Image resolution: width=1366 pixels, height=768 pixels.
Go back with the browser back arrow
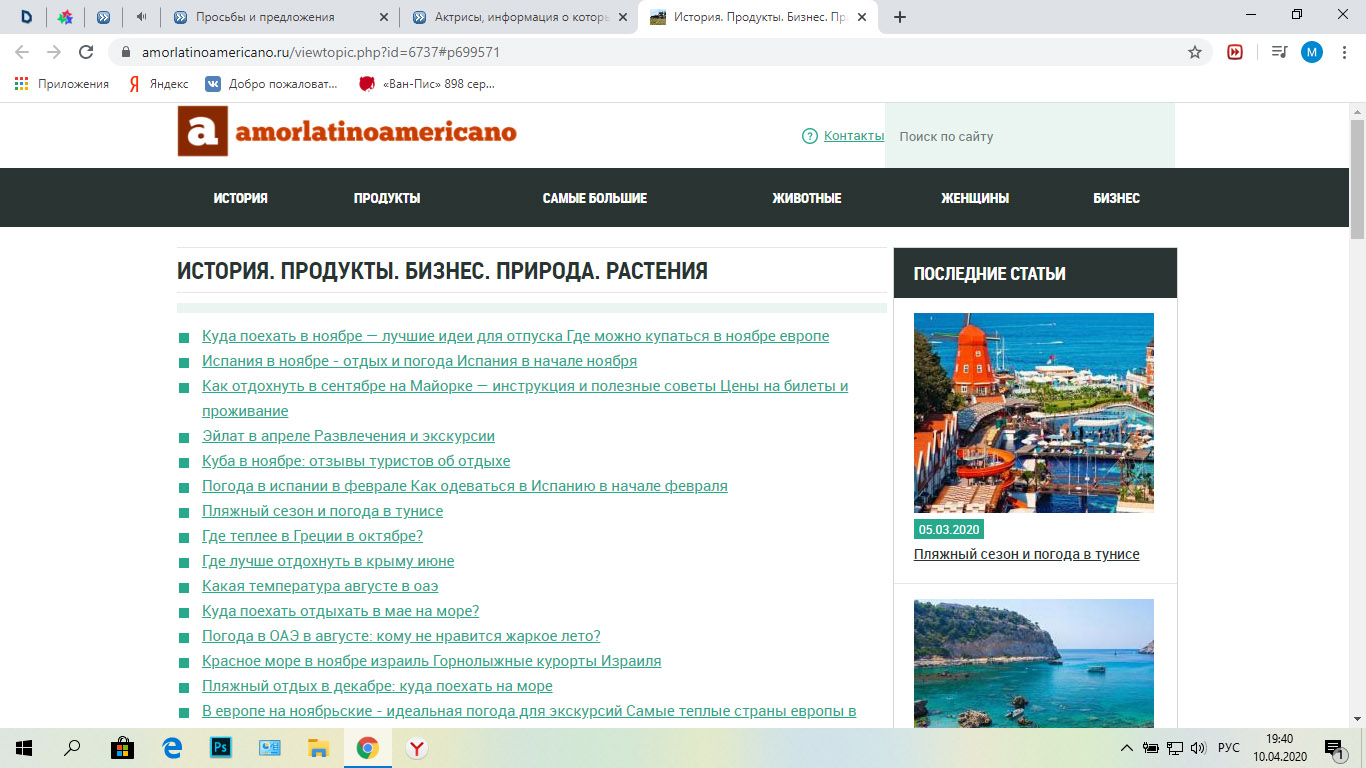click(22, 52)
